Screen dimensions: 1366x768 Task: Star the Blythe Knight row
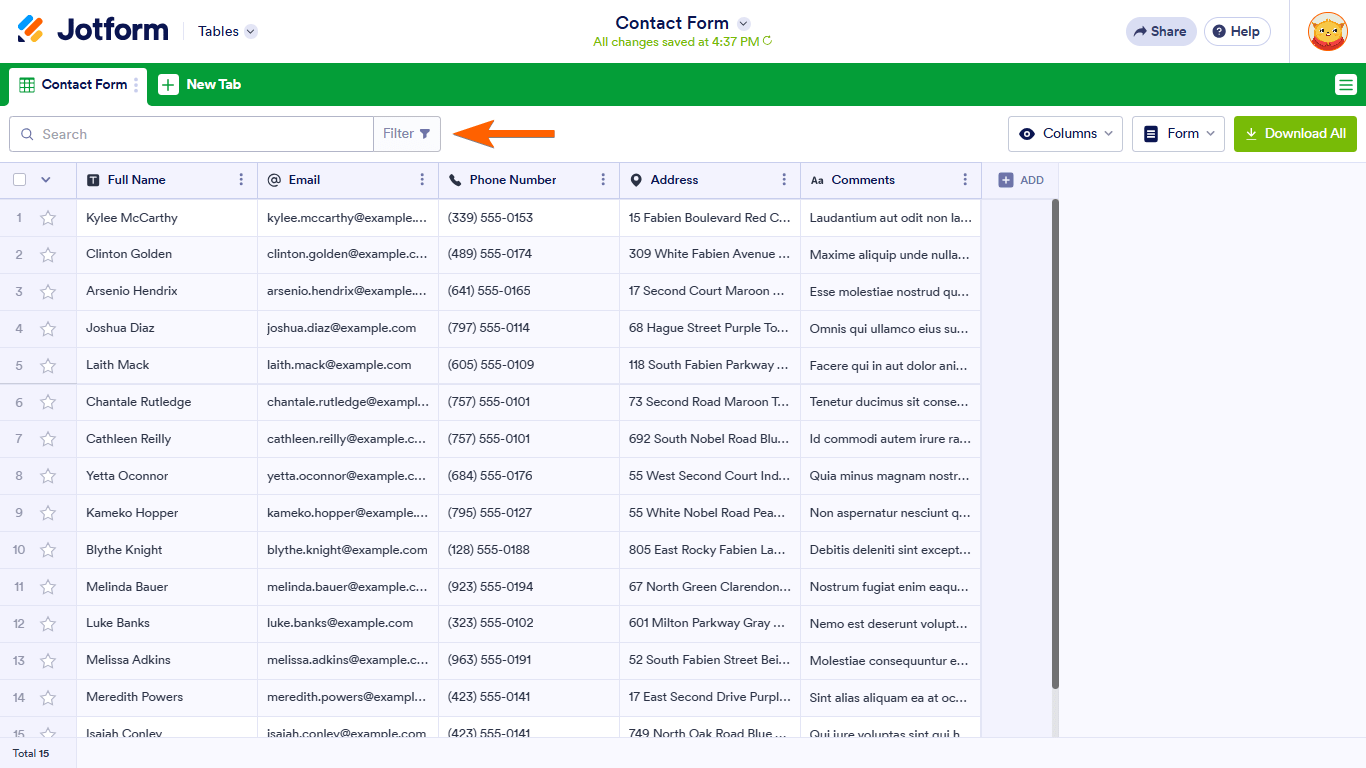click(48, 550)
